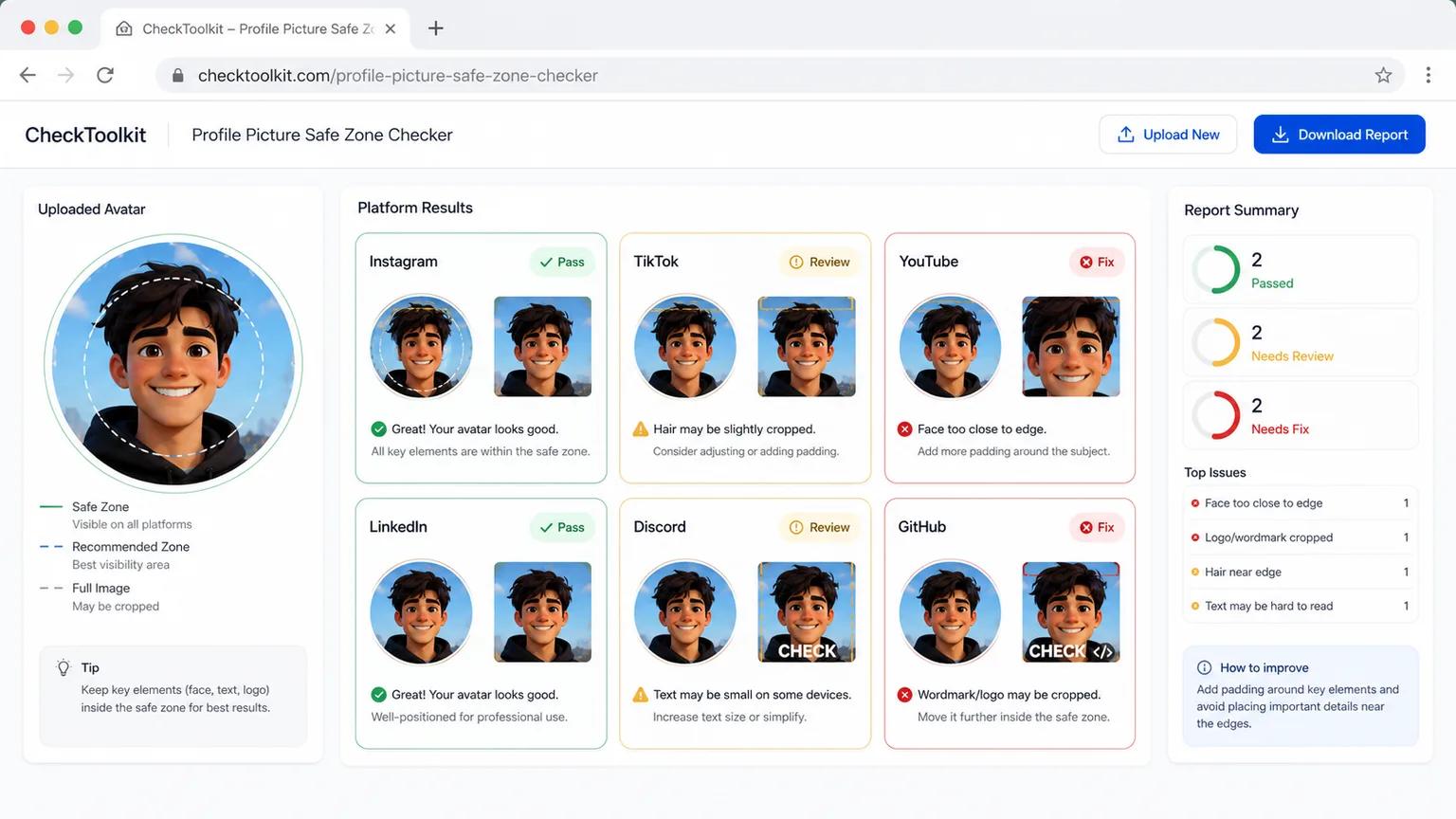
Task: Click the Download Report button
Action: (x=1339, y=135)
